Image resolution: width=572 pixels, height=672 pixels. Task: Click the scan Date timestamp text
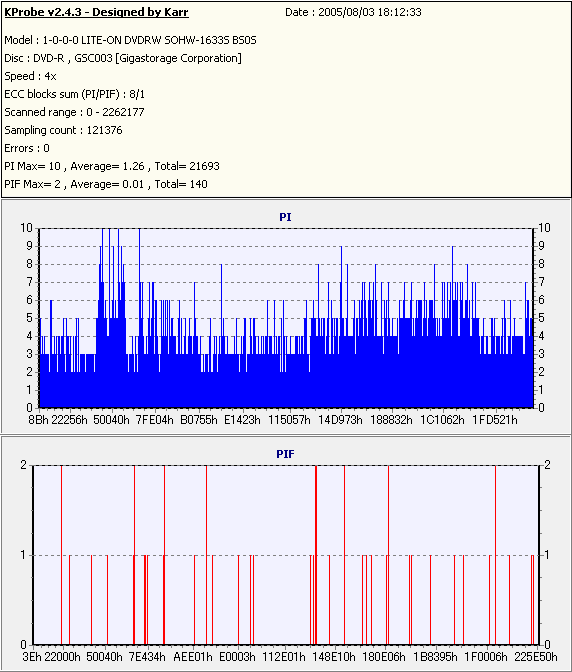click(x=353, y=12)
